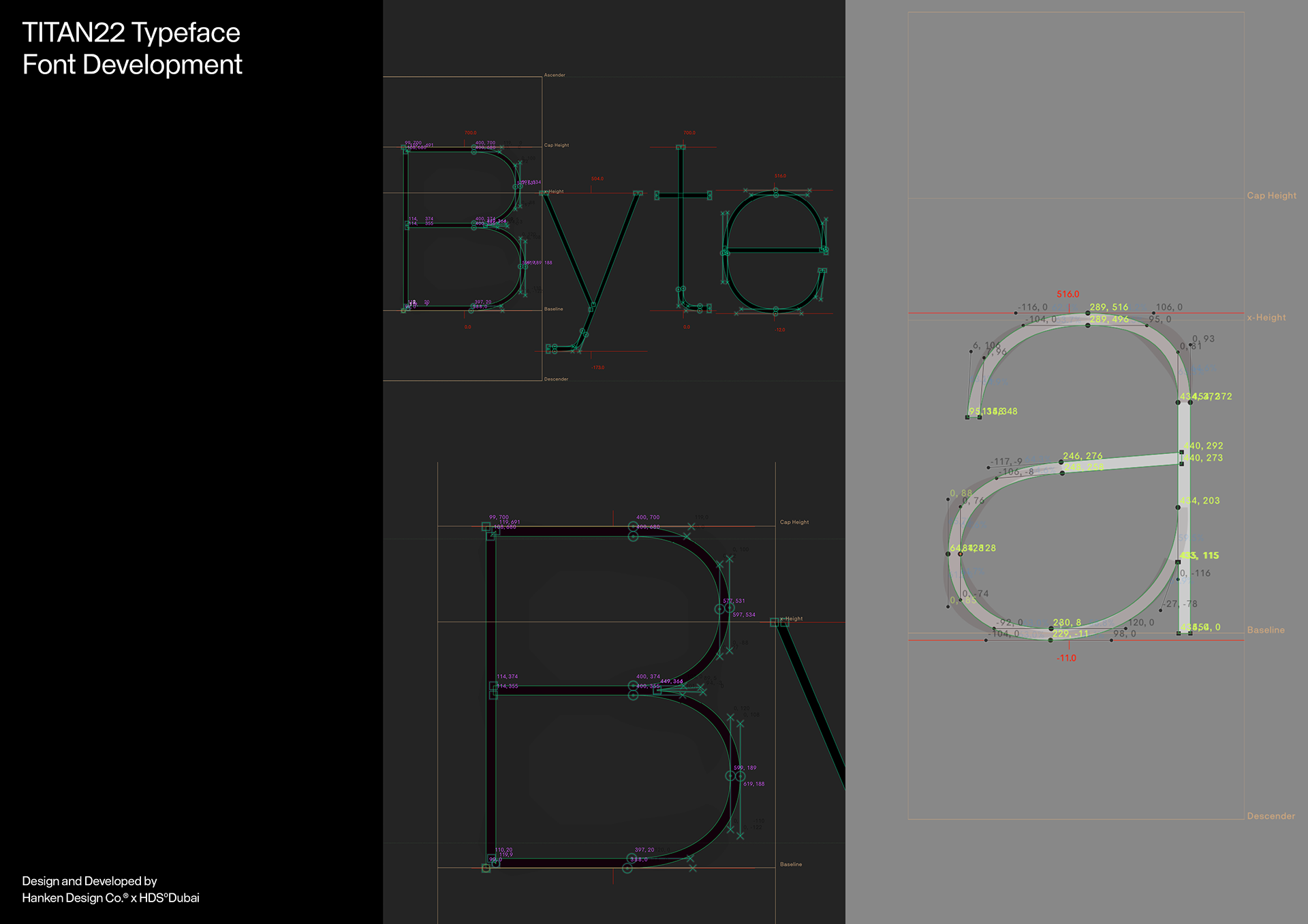Click the red 516.0 overshoot measurement label
Screen dimensions: 1308x924
[1068, 294]
